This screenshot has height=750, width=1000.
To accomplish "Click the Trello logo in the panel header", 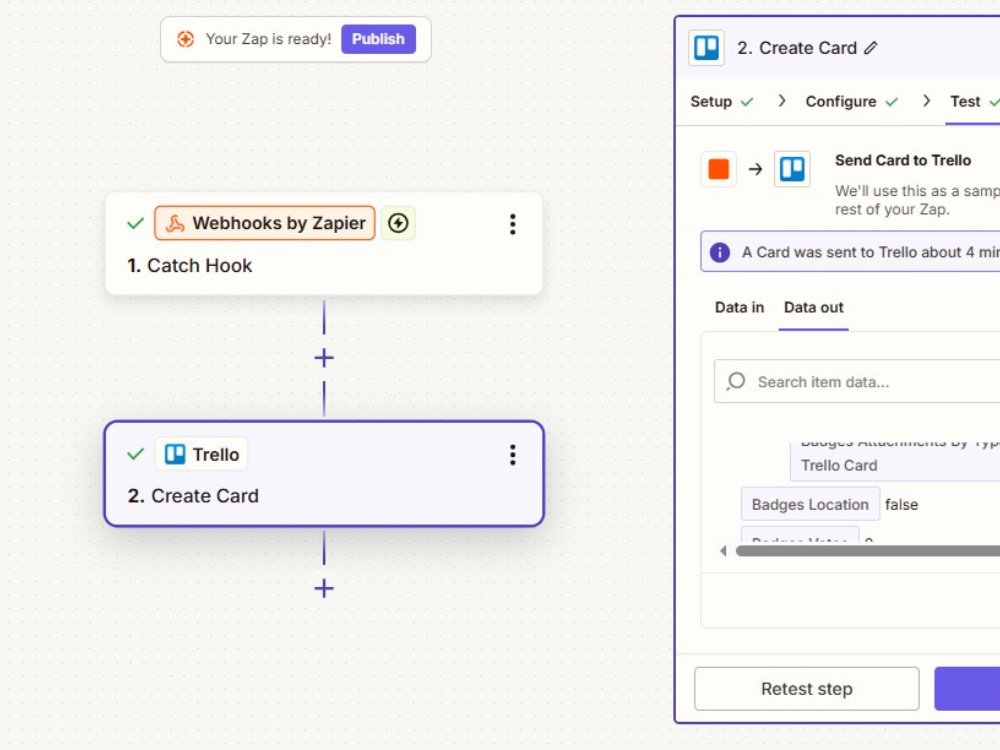I will tap(707, 48).
